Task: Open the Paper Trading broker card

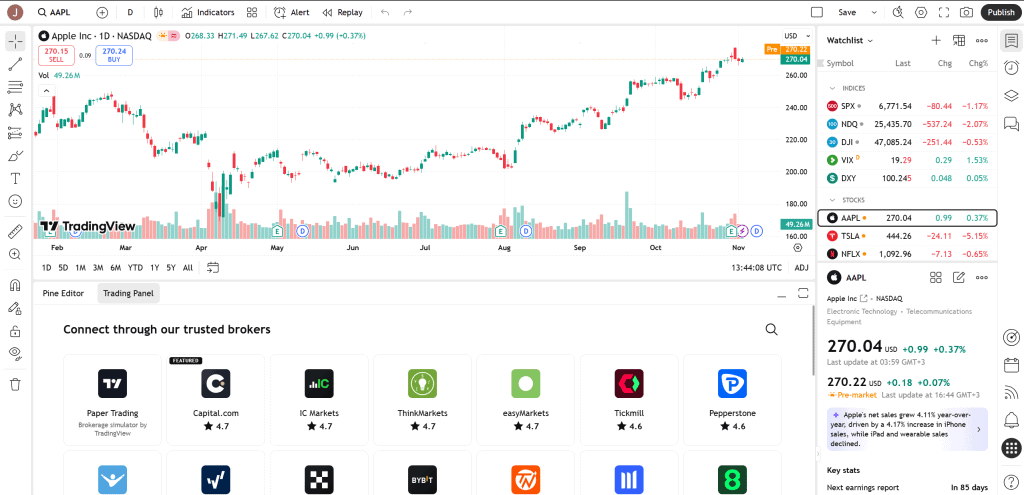Action: (112, 395)
